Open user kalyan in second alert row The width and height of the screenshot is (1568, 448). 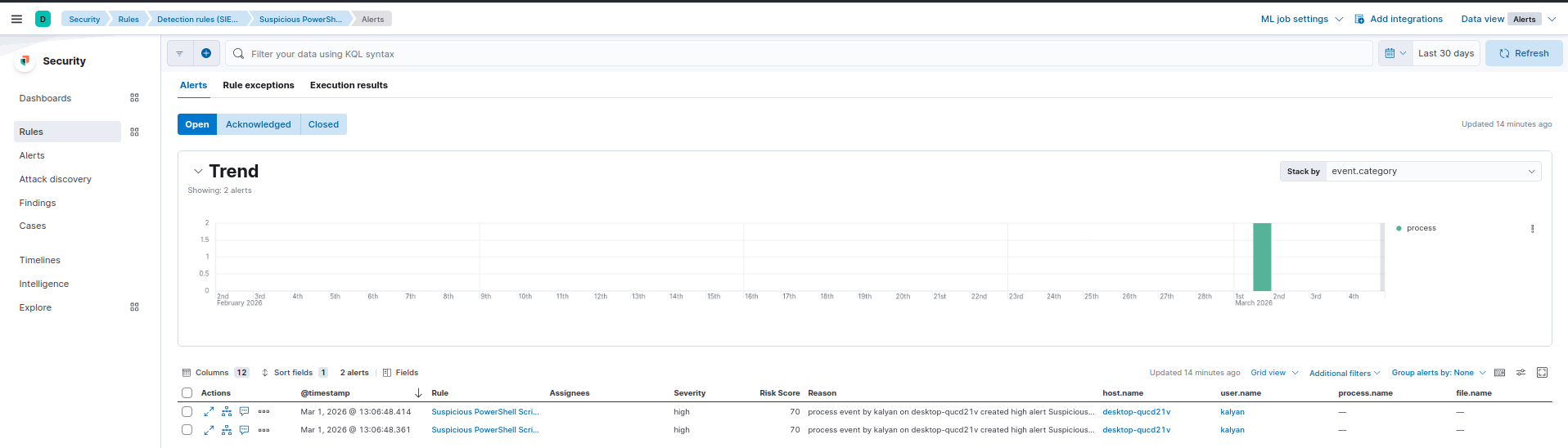1232,430
